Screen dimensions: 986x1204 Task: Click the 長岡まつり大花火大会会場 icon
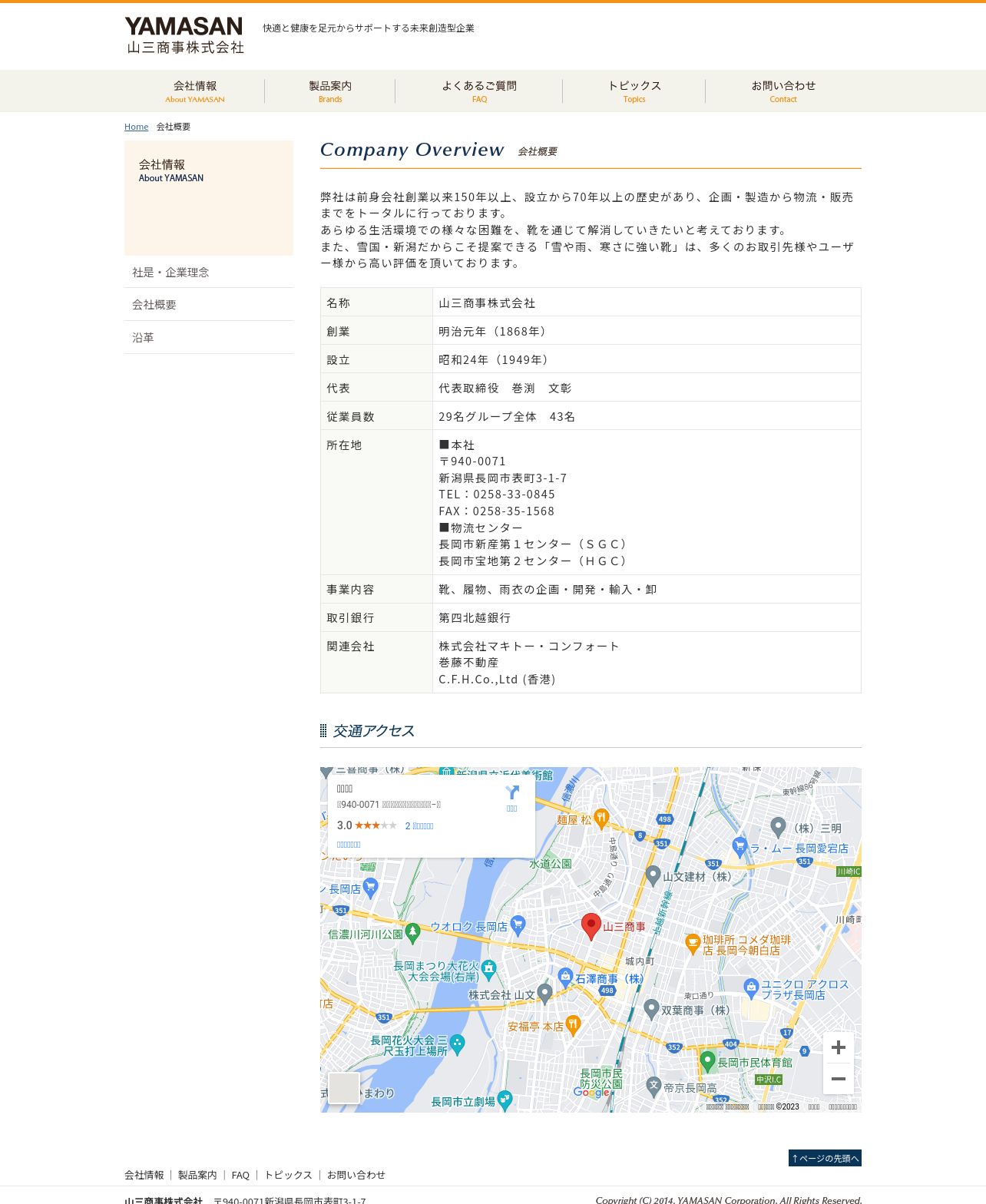click(488, 969)
